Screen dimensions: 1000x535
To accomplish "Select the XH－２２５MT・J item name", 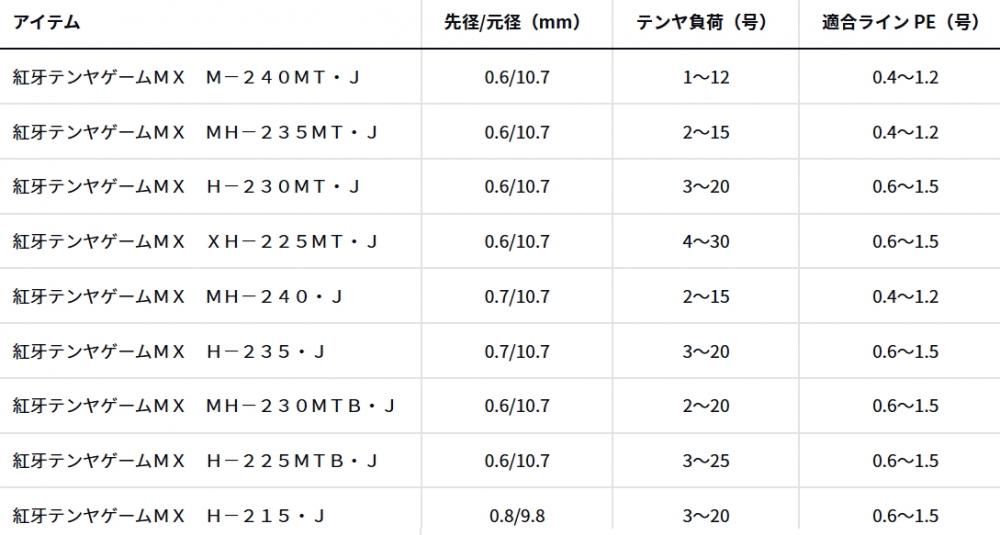I will point(195,242).
